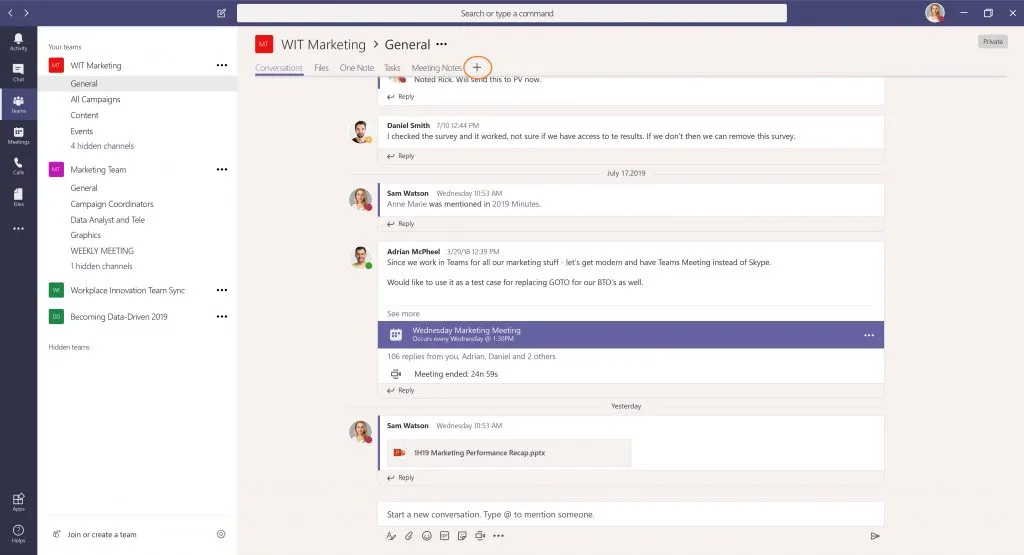This screenshot has height=555, width=1024.
Task: Open more options for General channel header
Action: (x=442, y=44)
